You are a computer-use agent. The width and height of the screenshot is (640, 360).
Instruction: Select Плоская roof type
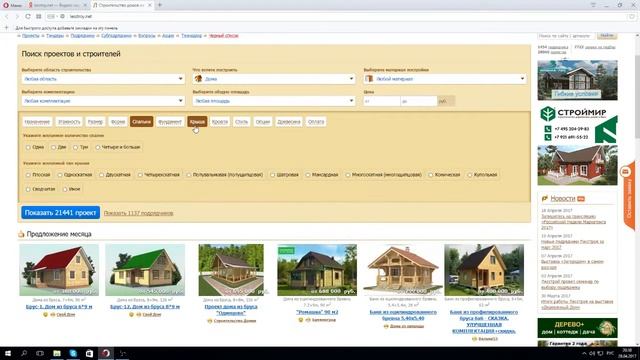coord(28,175)
